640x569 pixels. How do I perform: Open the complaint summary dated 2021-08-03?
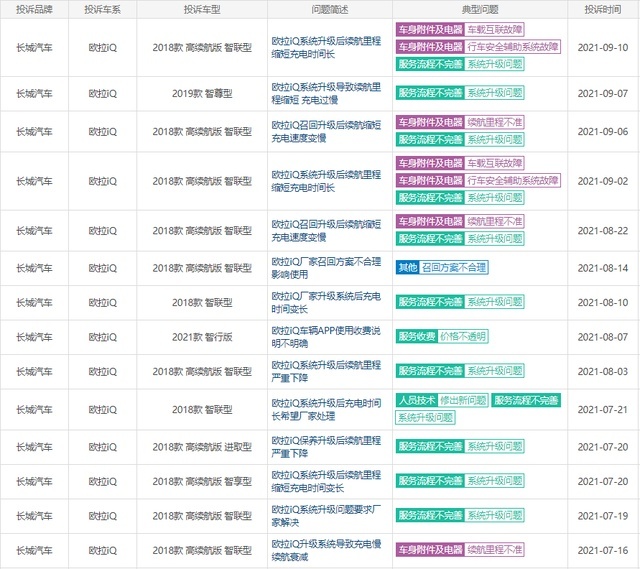coord(326,371)
